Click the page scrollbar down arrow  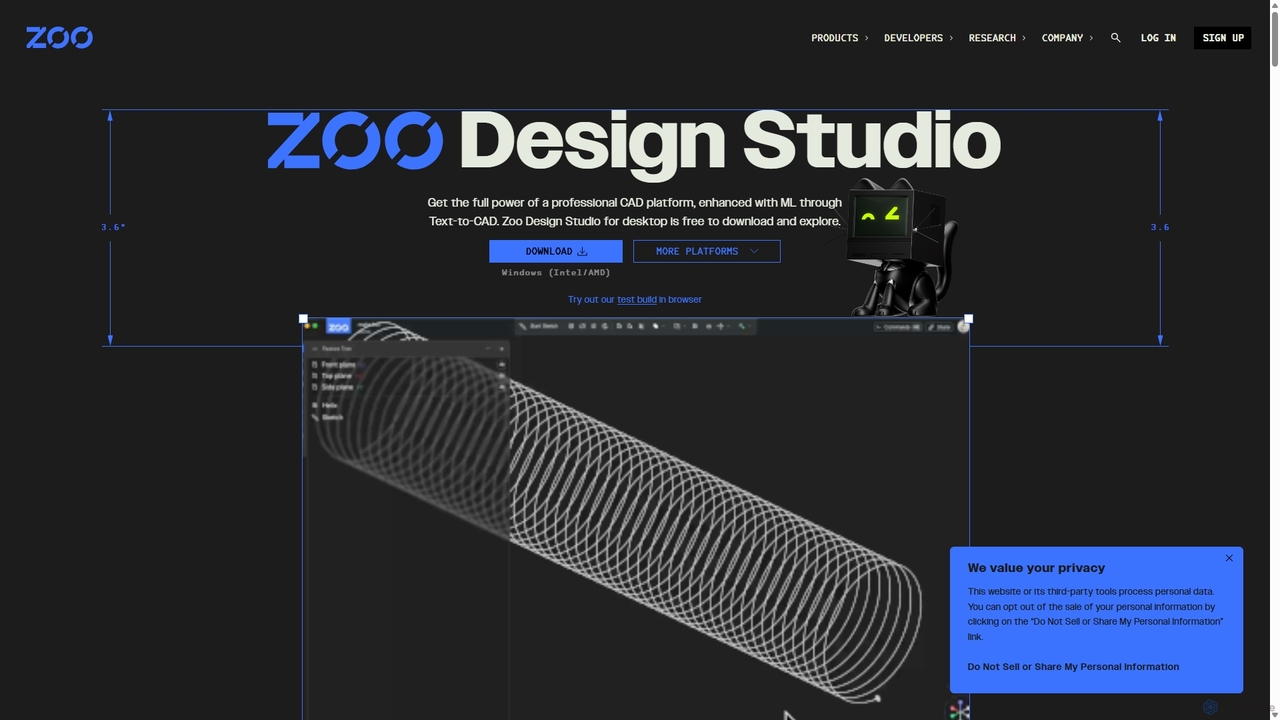pos(1273,713)
